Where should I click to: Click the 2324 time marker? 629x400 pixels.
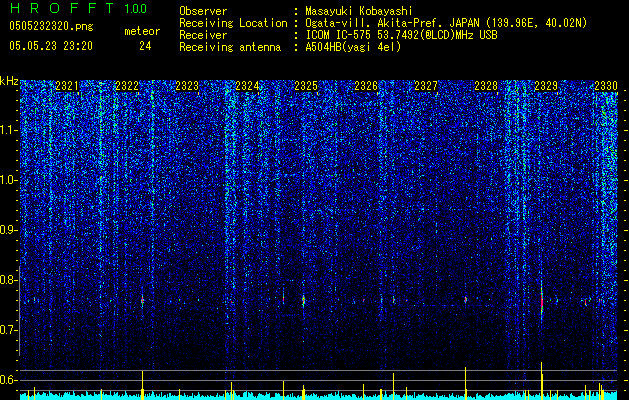click(247, 86)
